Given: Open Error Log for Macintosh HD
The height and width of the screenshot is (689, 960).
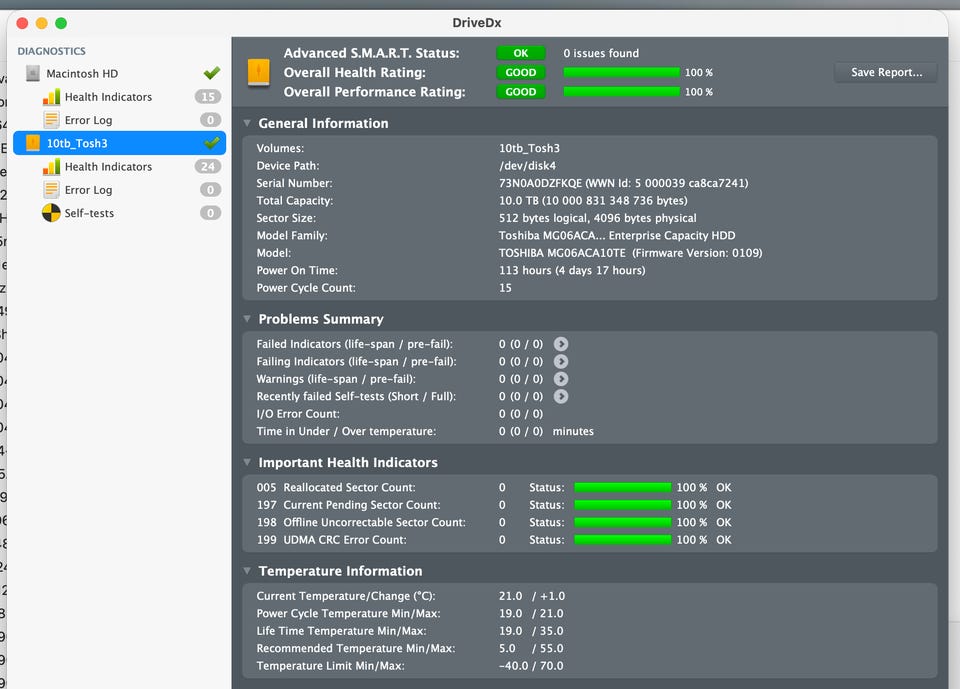Looking at the screenshot, I should point(119,120).
